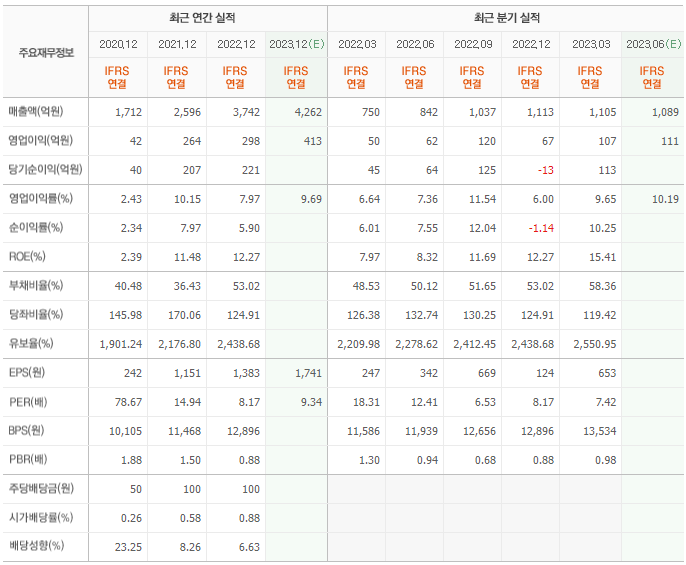This screenshot has width=686, height=565.
Task: Click the 2022.09 quarterly column header
Action: (x=473, y=44)
